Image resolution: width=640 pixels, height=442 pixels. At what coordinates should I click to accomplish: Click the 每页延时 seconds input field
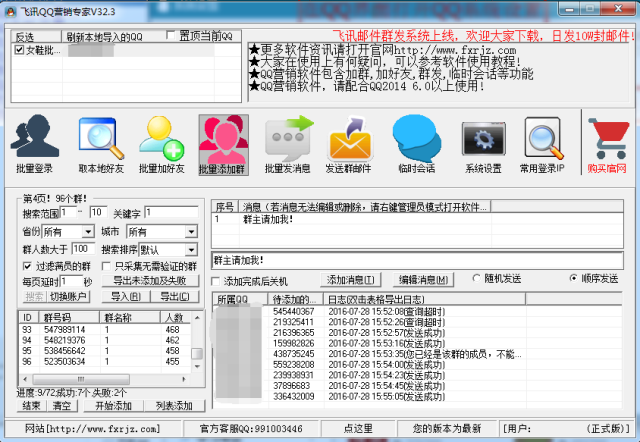coord(71,281)
